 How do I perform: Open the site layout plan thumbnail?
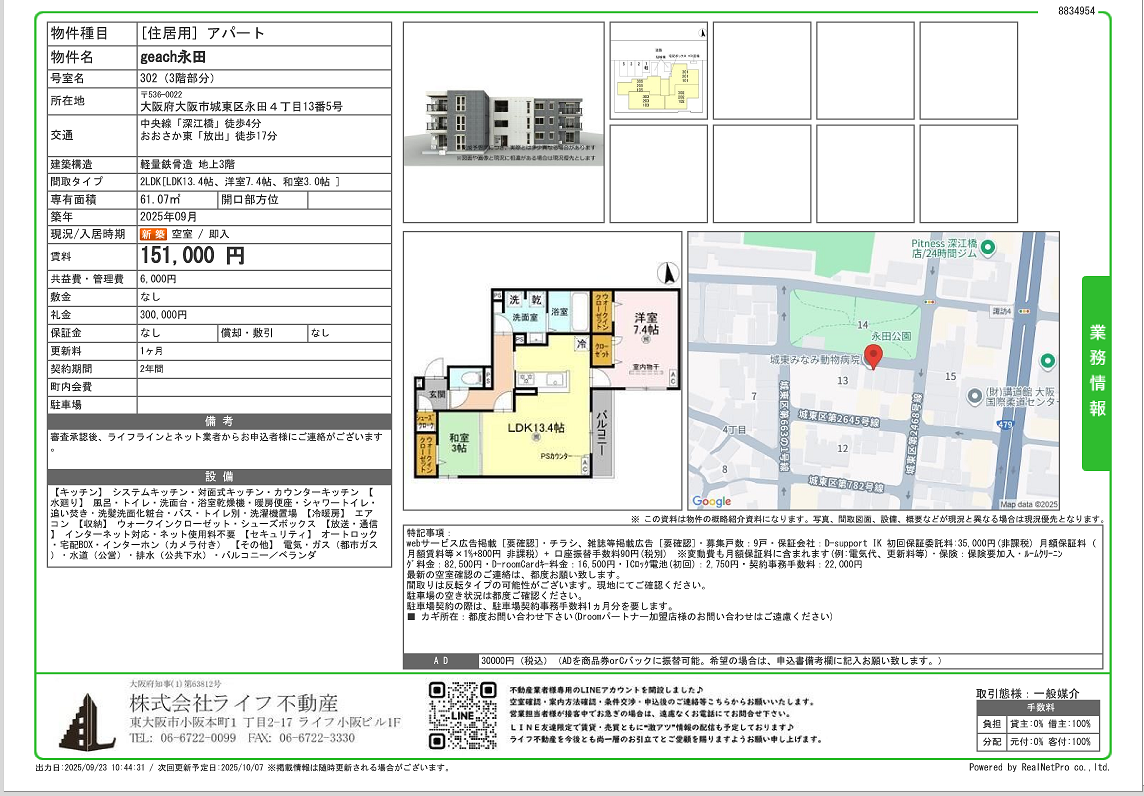[658, 71]
